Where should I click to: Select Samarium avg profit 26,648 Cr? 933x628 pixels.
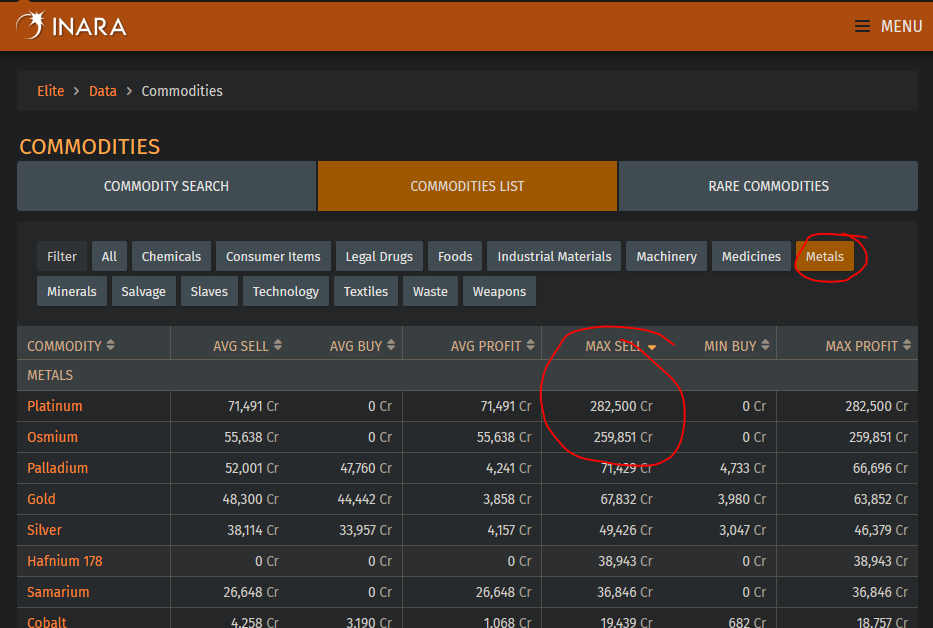[503, 592]
